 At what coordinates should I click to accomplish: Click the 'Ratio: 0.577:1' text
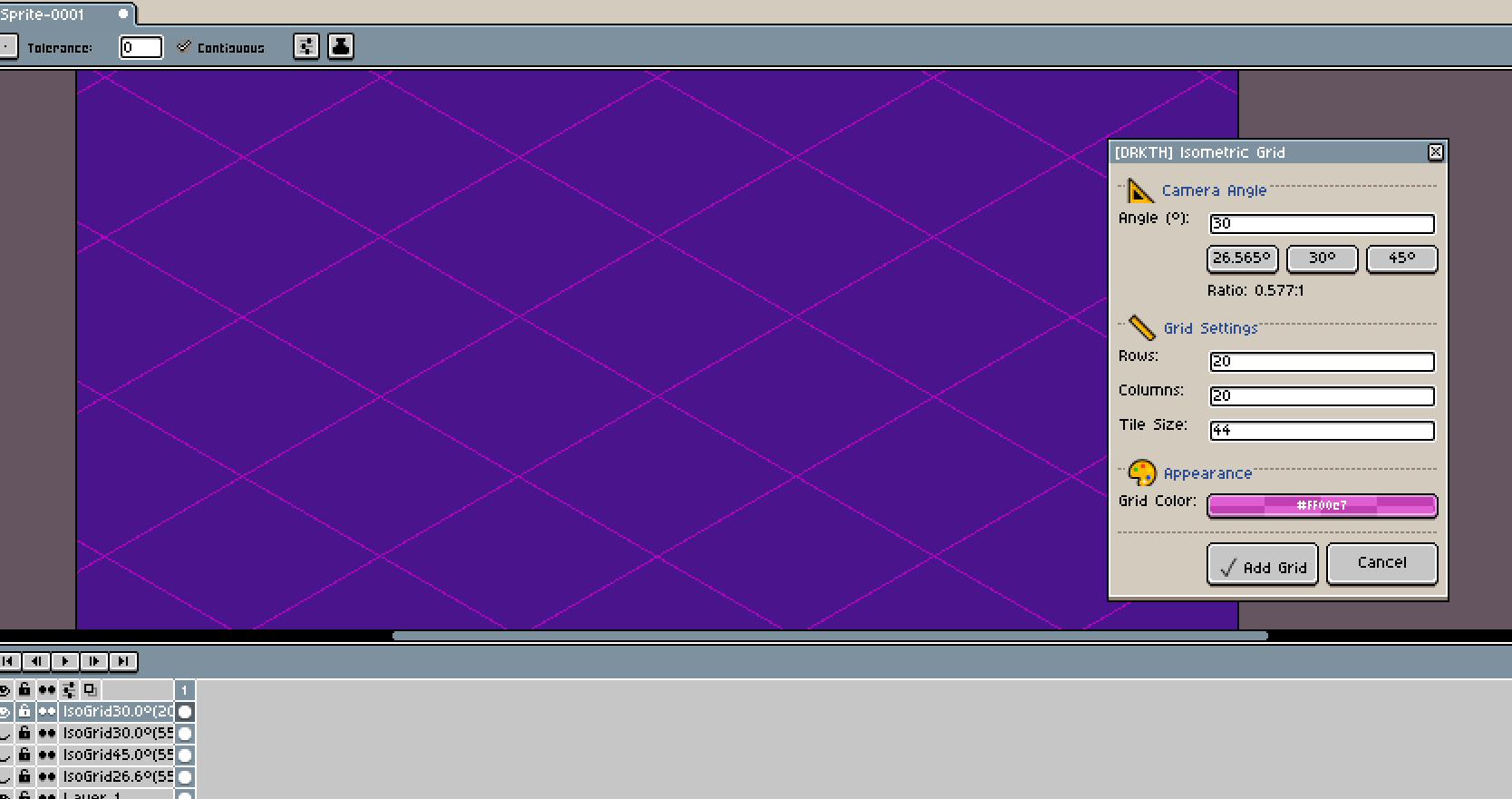[x=1255, y=290]
